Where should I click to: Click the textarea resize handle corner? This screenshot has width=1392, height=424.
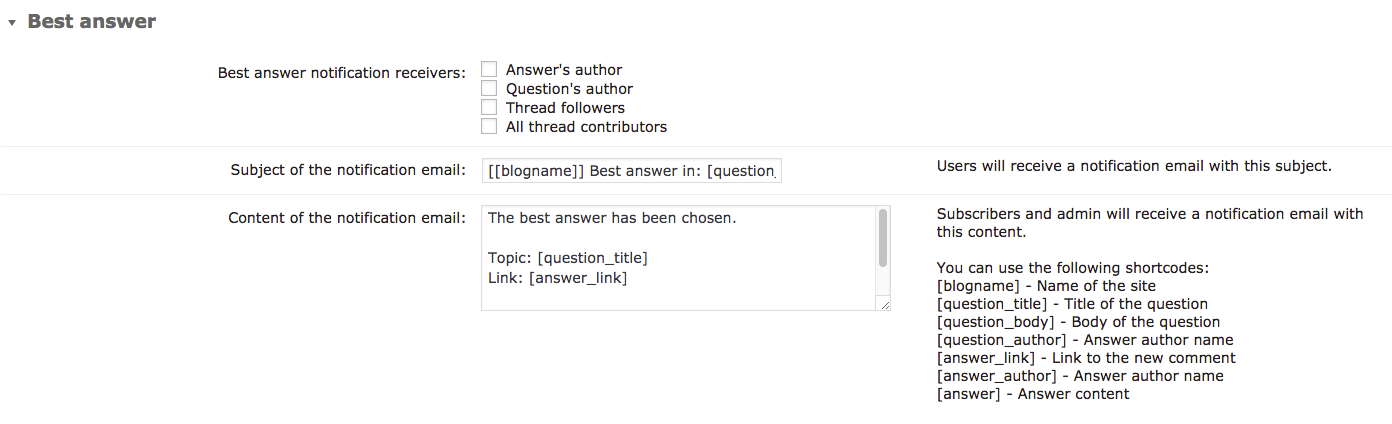(885, 305)
